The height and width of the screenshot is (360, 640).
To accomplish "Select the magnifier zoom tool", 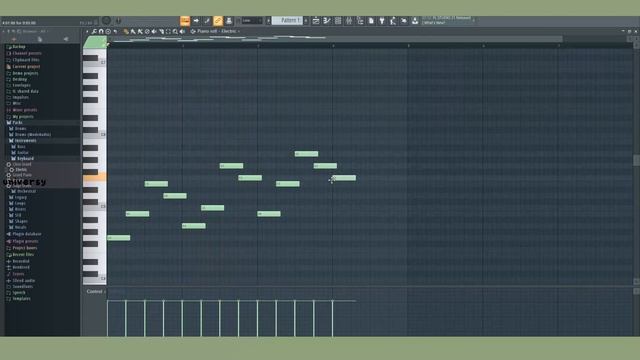I will pyautogui.click(x=176, y=31).
